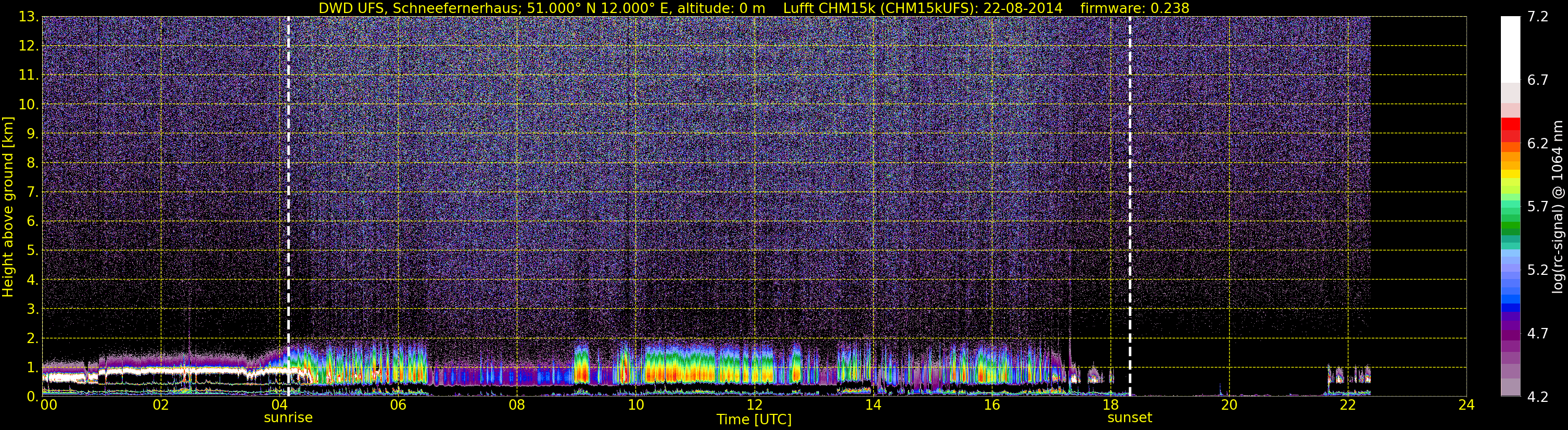Click the '3.' height tick label
Viewport: 1568px width, 430px height.
(32, 309)
